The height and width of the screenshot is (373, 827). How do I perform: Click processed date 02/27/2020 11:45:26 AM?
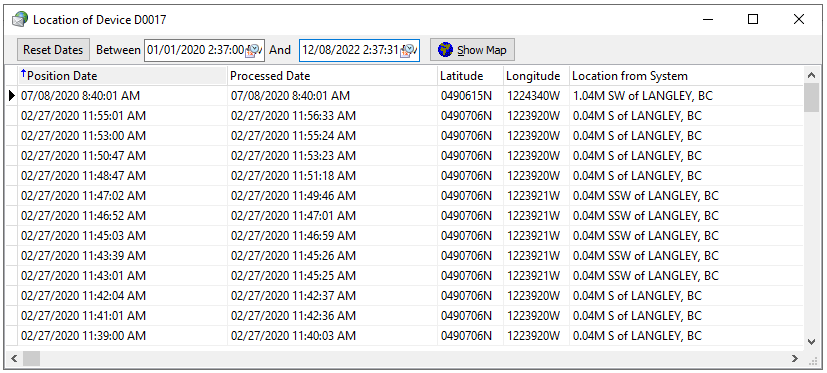(x=332, y=256)
